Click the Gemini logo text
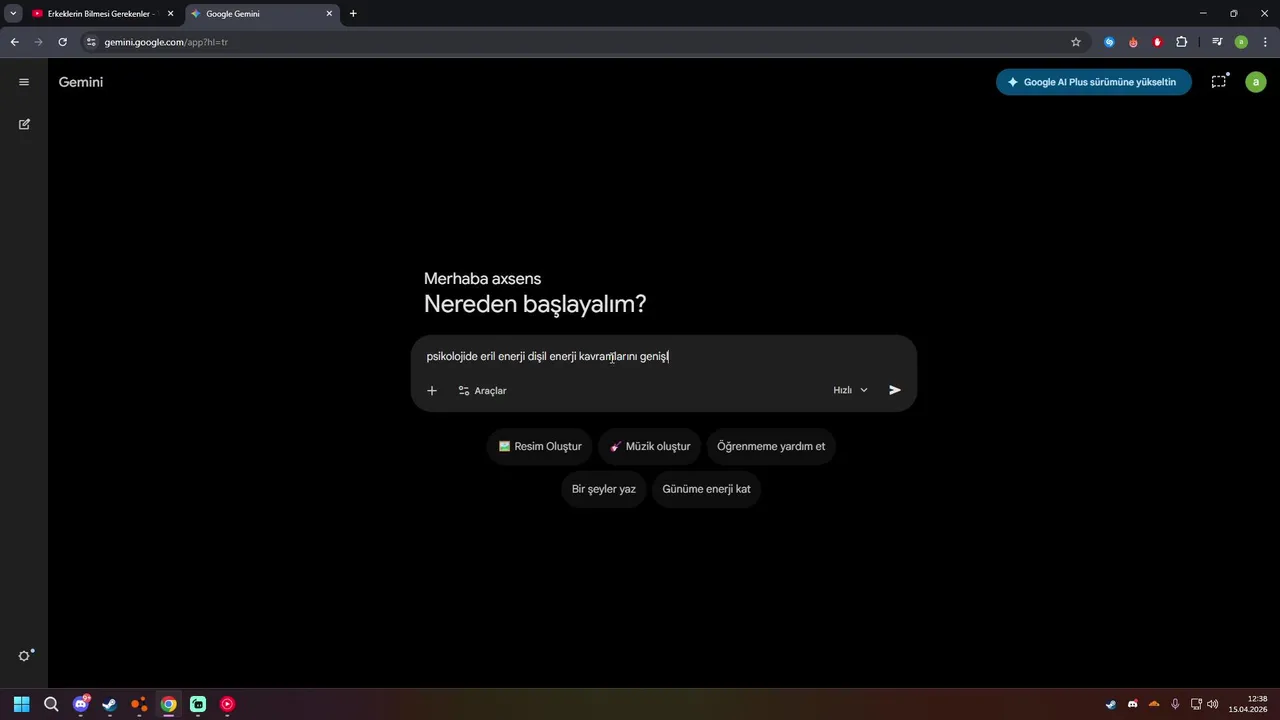 coord(81,82)
